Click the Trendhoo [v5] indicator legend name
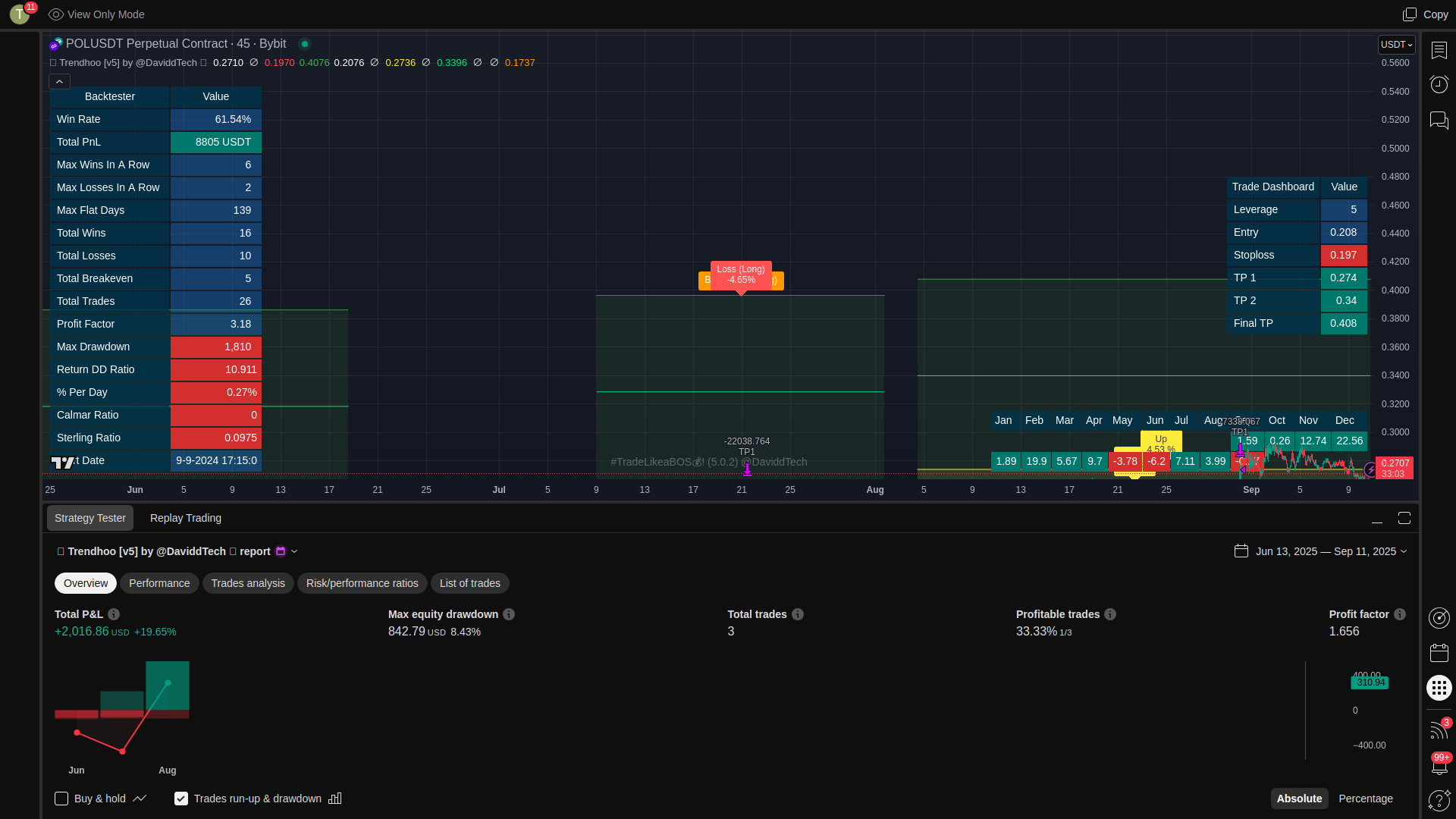1456x819 pixels. pyautogui.click(x=127, y=63)
